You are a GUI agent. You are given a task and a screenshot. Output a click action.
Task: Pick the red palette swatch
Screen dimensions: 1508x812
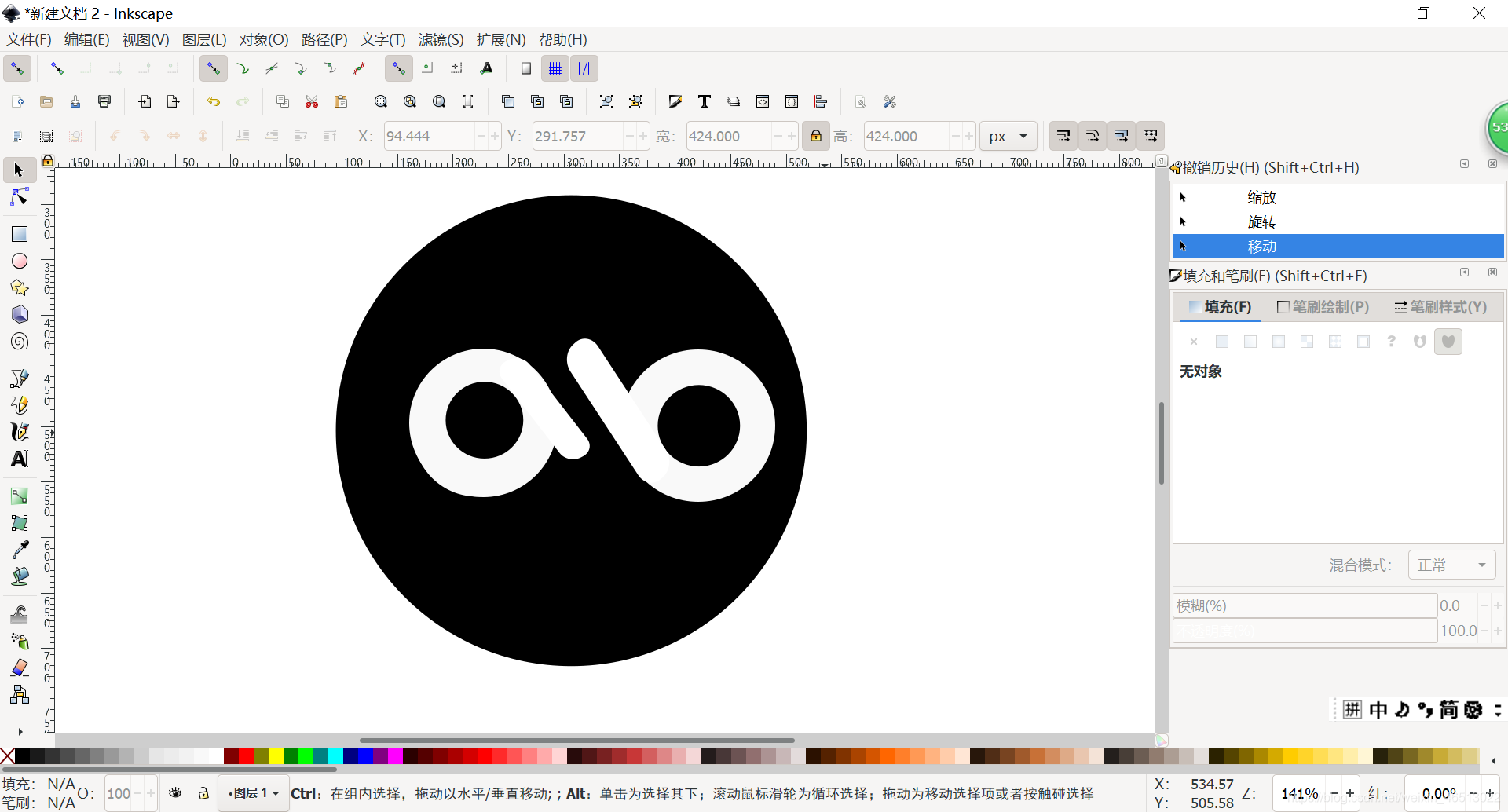tap(246, 756)
